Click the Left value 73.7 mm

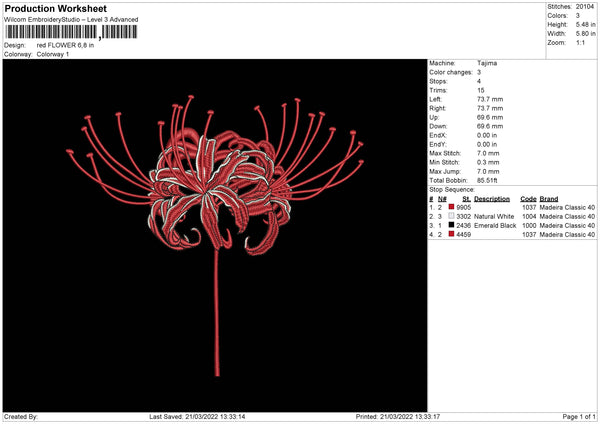490,99
